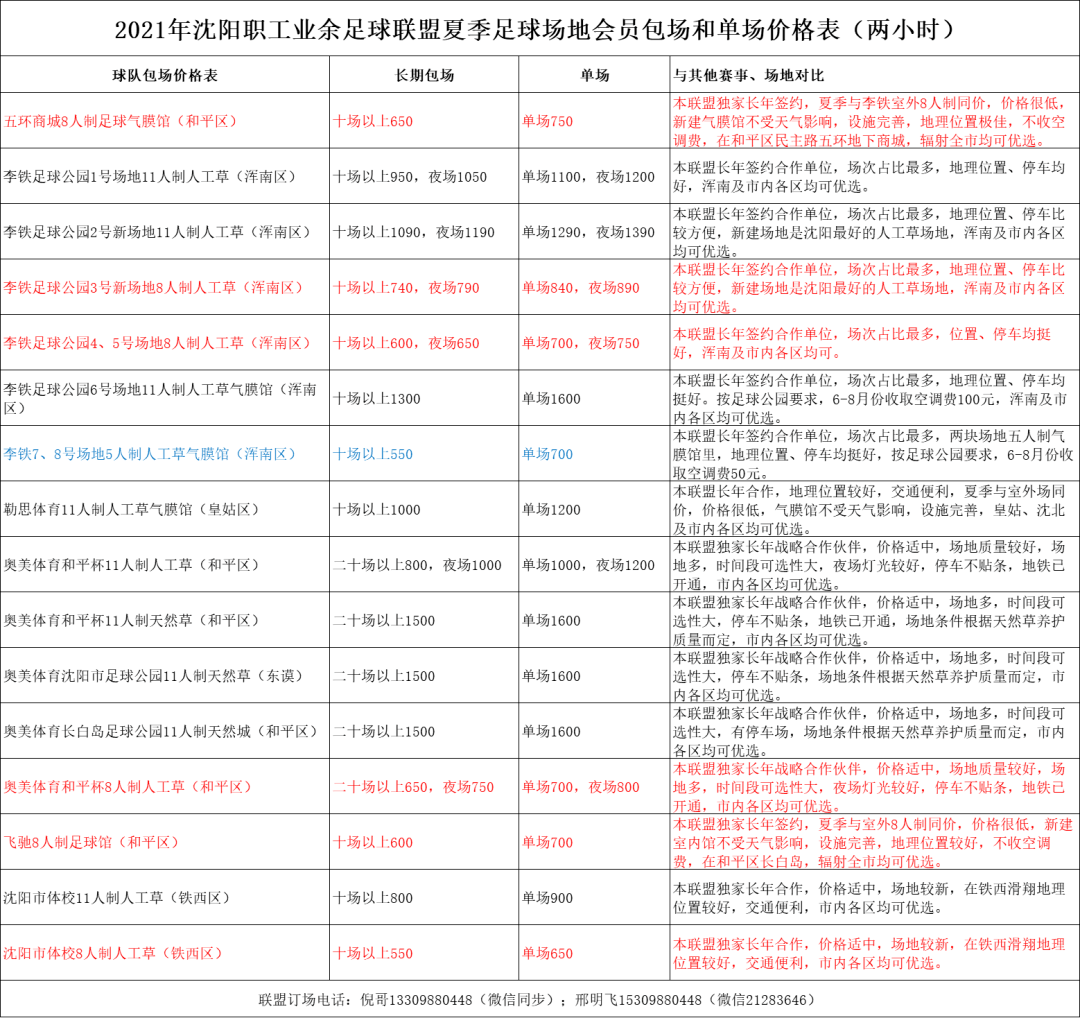
Task: Click the comparison text for 飞驰8人制足球馆 row
Action: coord(873,842)
